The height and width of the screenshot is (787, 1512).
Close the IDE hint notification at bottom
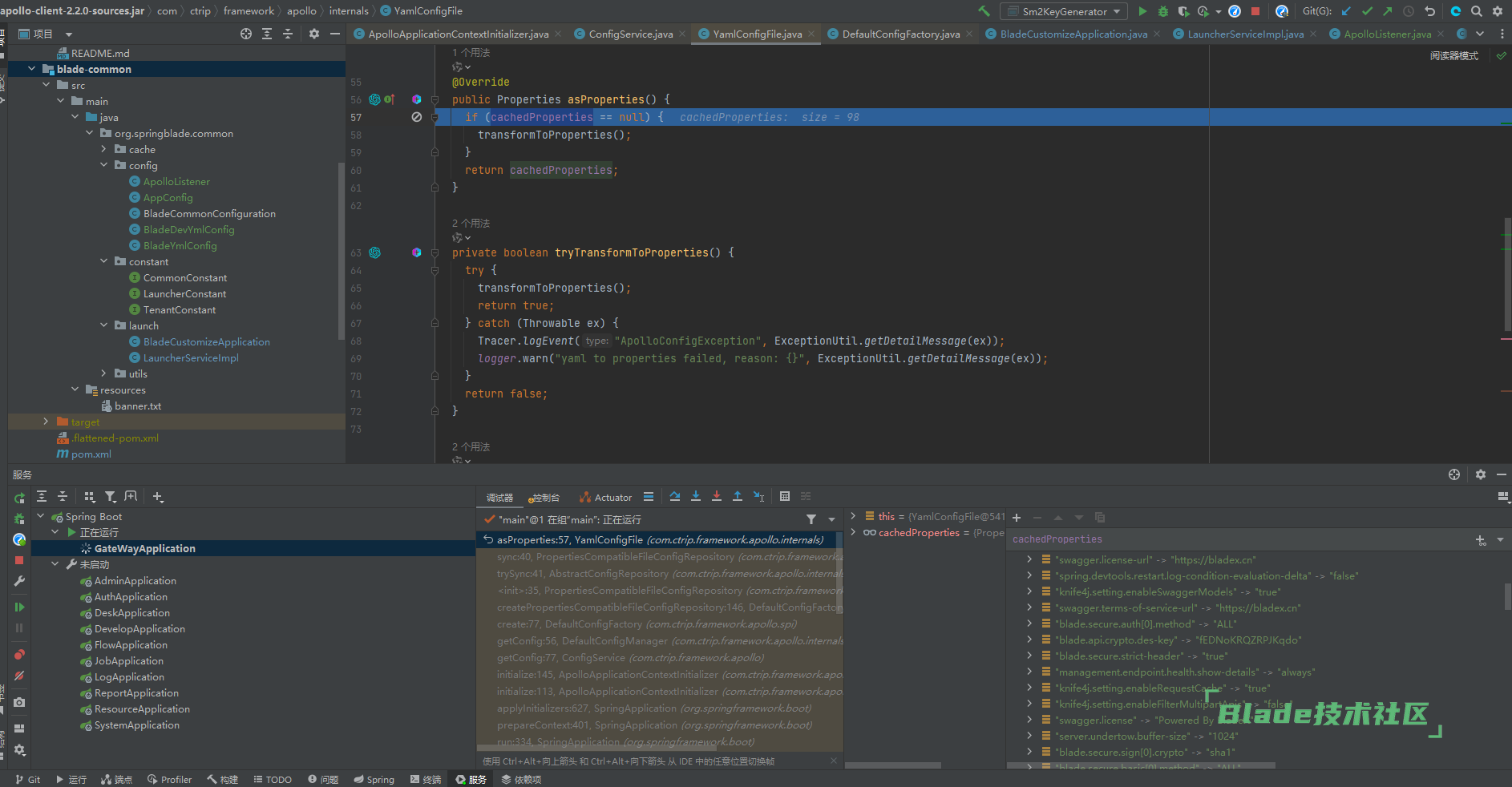tap(833, 761)
